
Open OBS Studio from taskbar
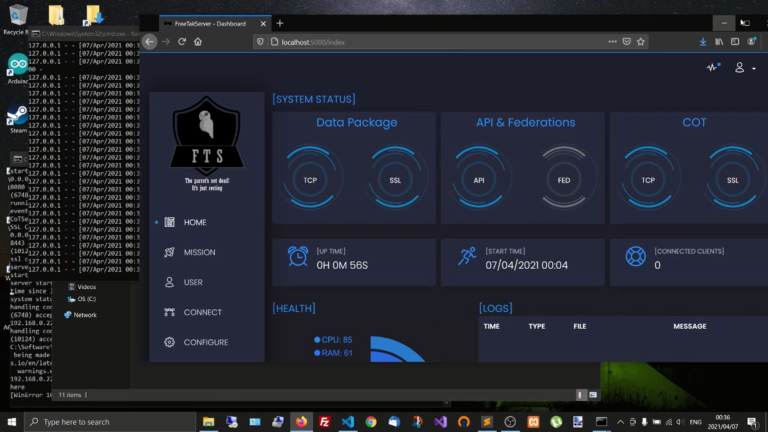pyautogui.click(x=510, y=422)
